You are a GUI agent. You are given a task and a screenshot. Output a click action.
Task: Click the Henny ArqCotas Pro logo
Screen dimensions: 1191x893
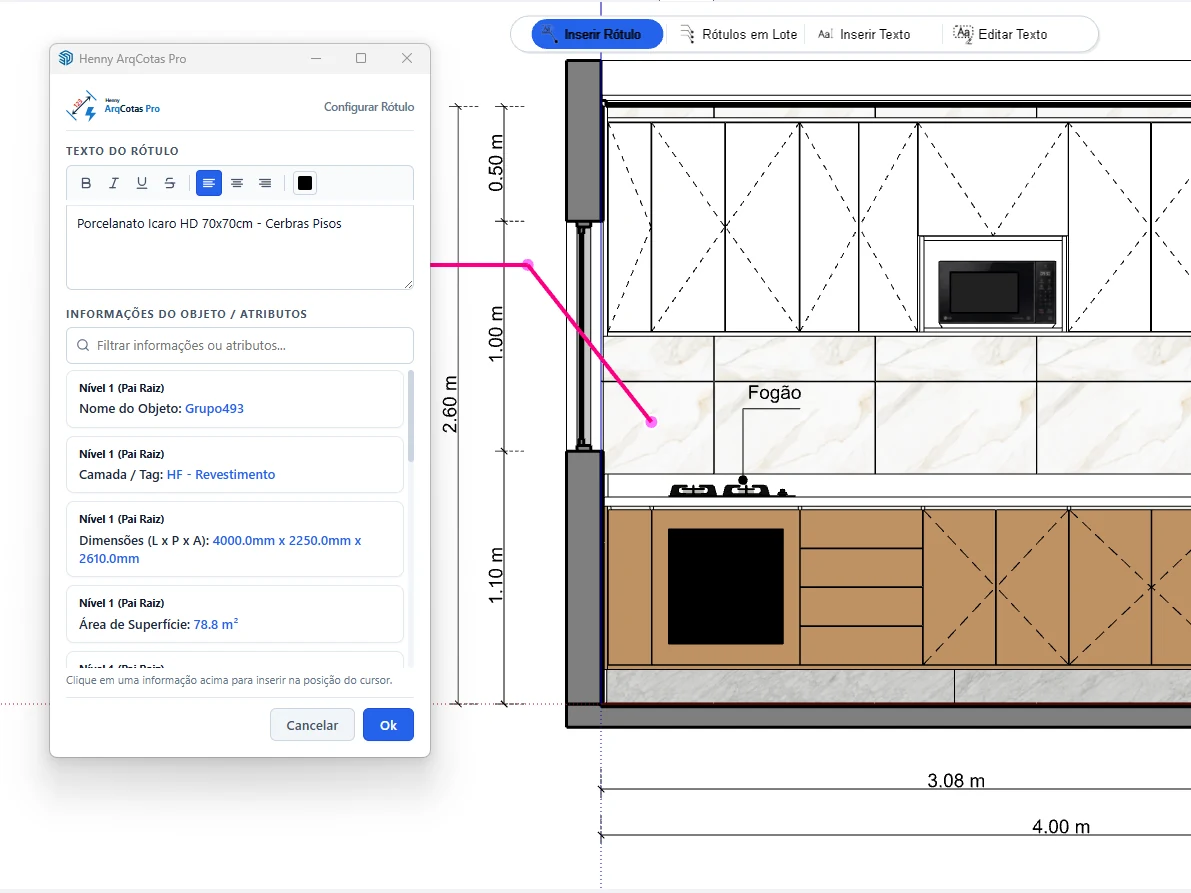point(113,107)
